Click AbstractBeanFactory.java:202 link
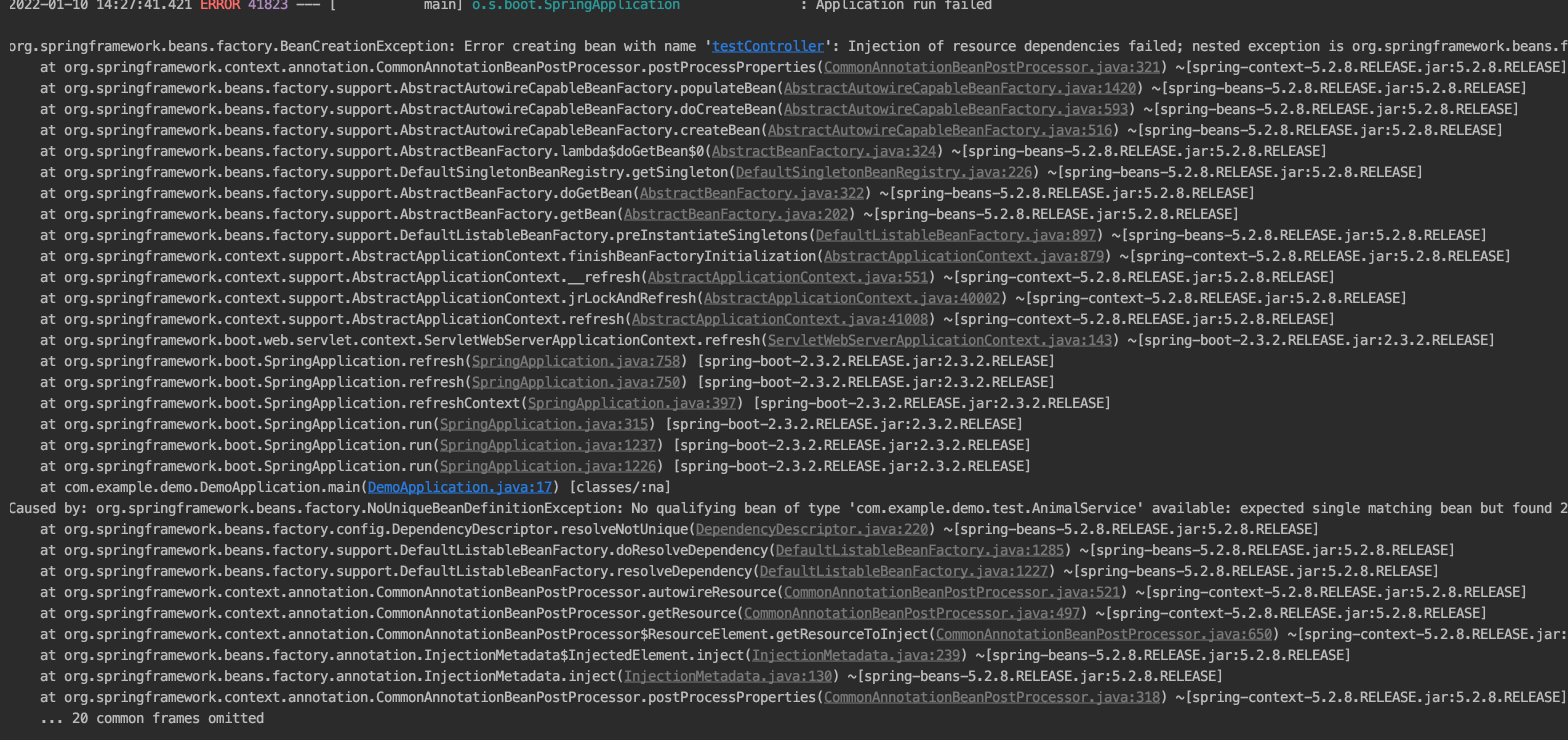This screenshot has height=740, width=1568. [x=735, y=214]
